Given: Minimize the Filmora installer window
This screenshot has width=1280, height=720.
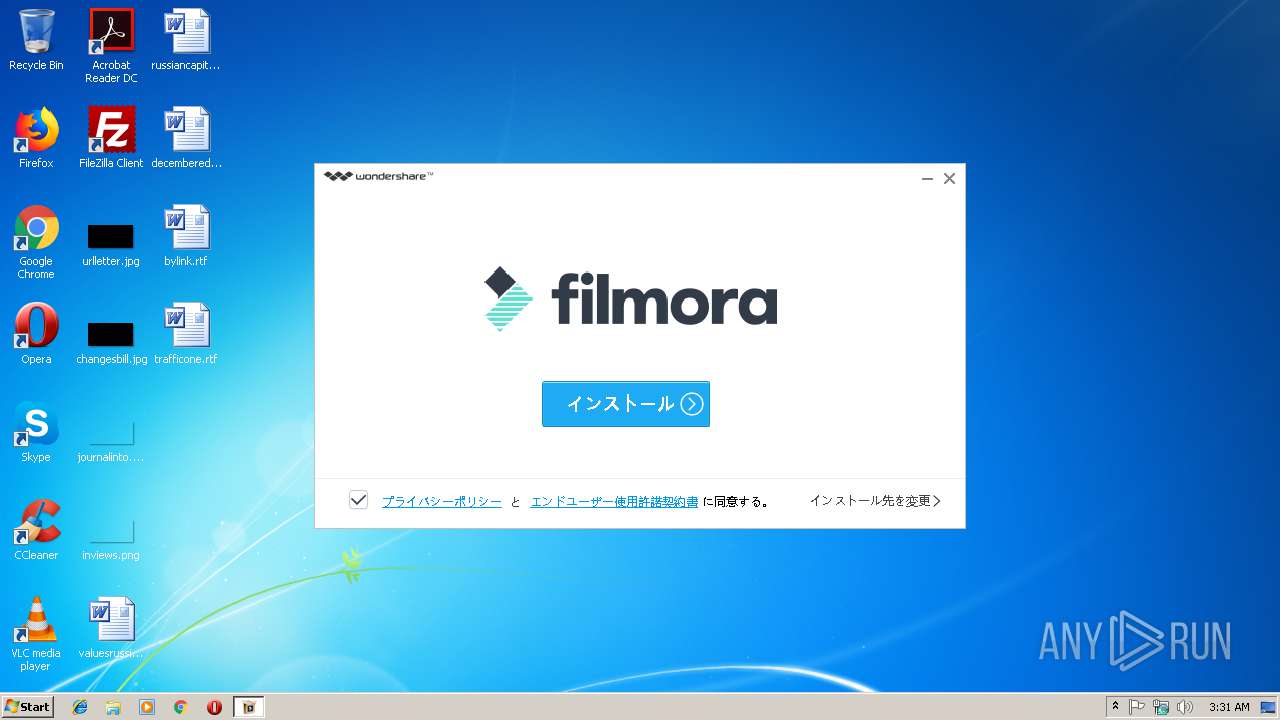Looking at the screenshot, I should [x=927, y=179].
